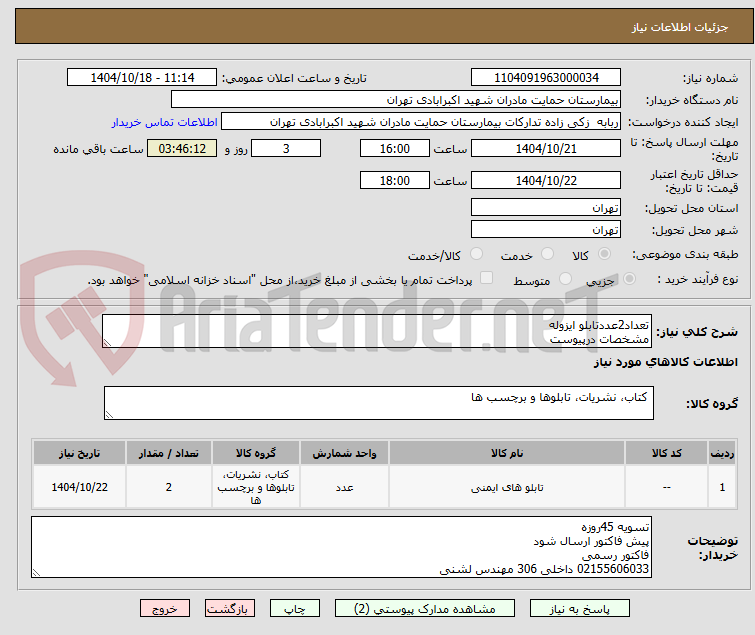Click the row number cell 1
The width and height of the screenshot is (755, 635).
[722, 487]
